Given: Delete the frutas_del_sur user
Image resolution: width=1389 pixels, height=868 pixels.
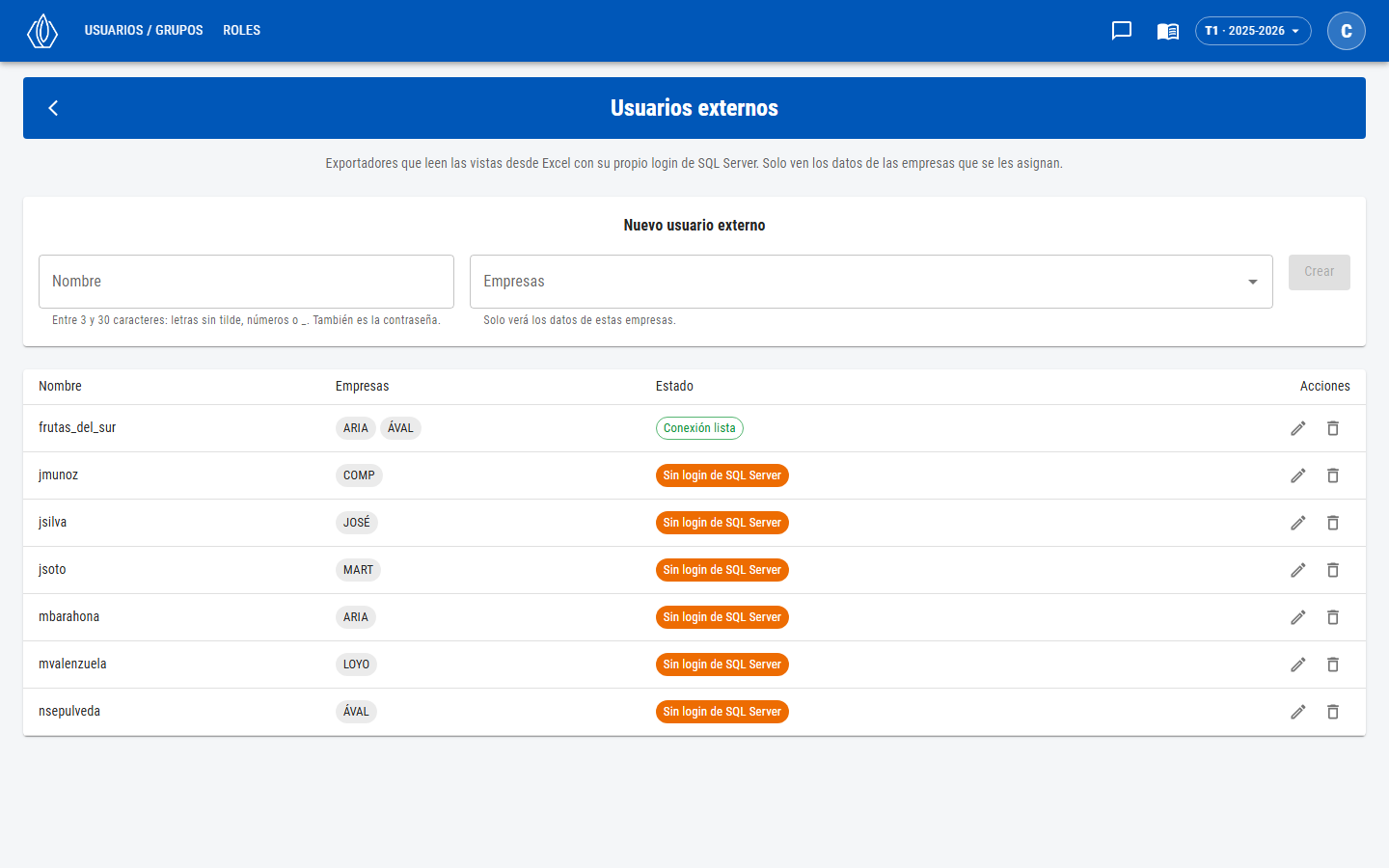Looking at the screenshot, I should pyautogui.click(x=1333, y=428).
